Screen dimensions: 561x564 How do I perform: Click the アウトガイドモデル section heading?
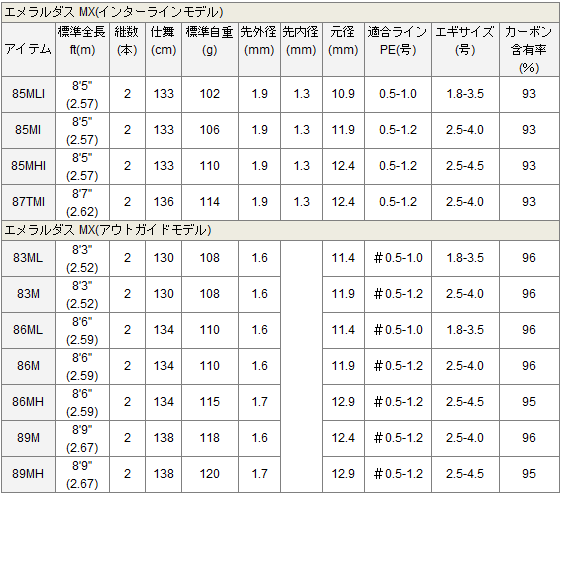click(x=108, y=230)
